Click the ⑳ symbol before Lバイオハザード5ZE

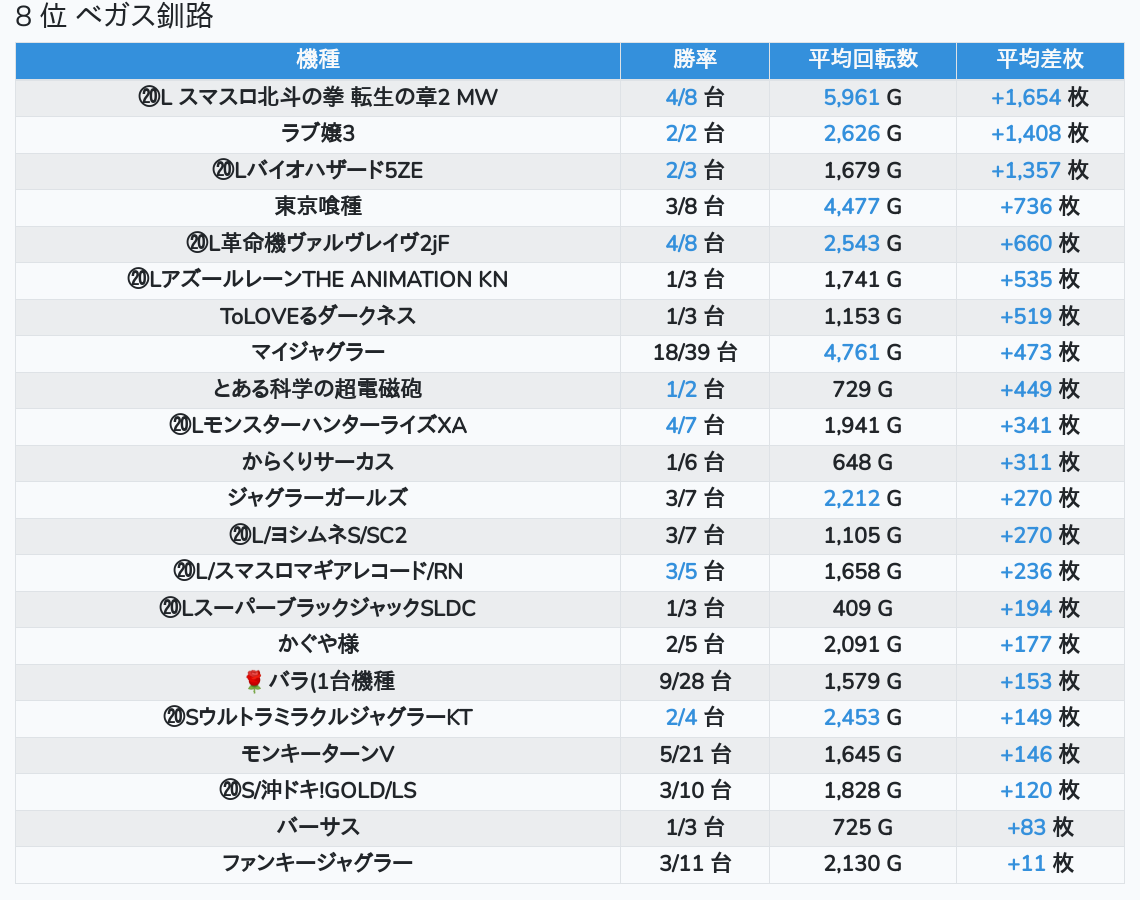click(x=223, y=171)
